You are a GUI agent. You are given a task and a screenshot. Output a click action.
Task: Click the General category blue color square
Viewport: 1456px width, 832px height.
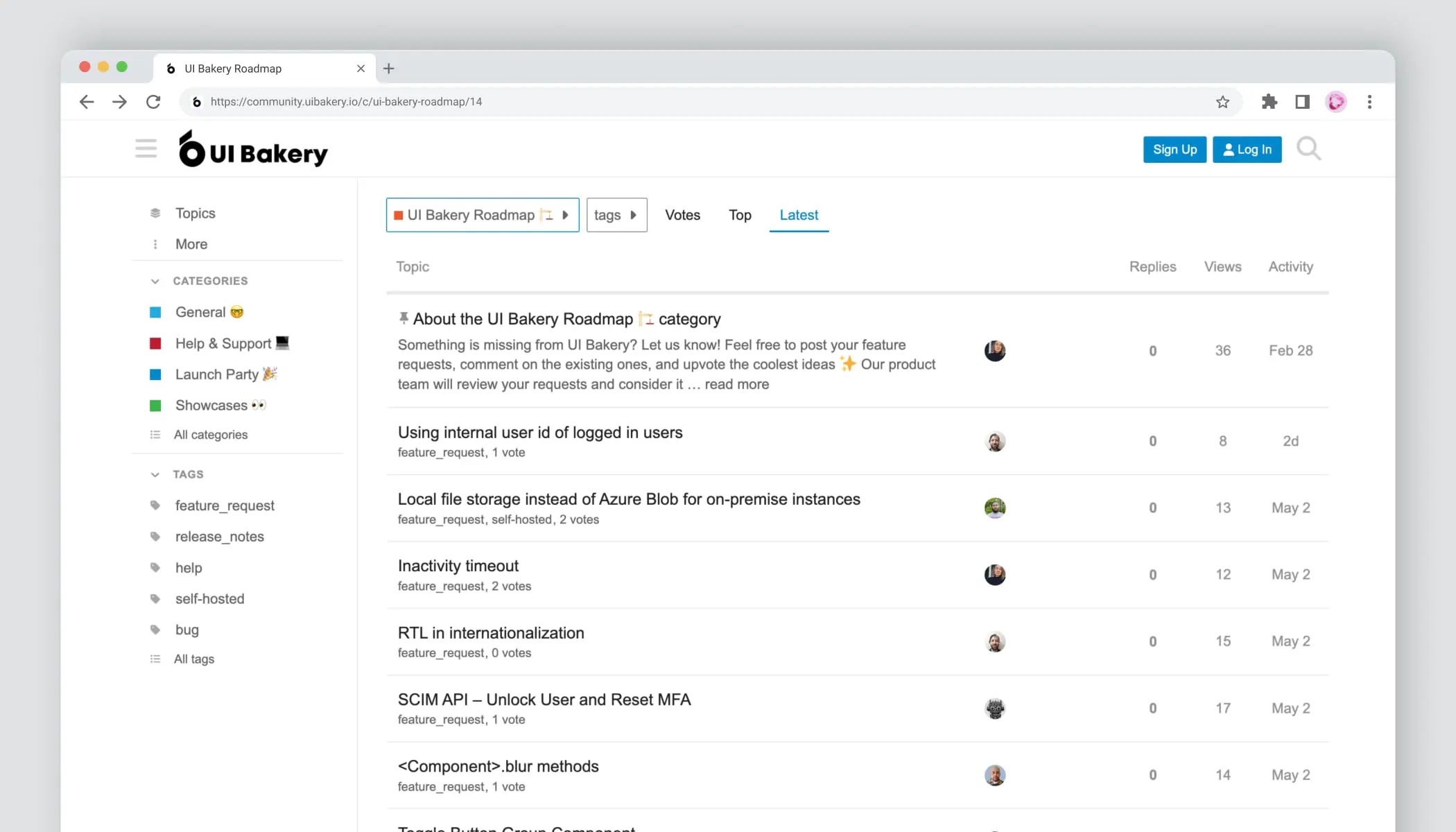click(155, 312)
